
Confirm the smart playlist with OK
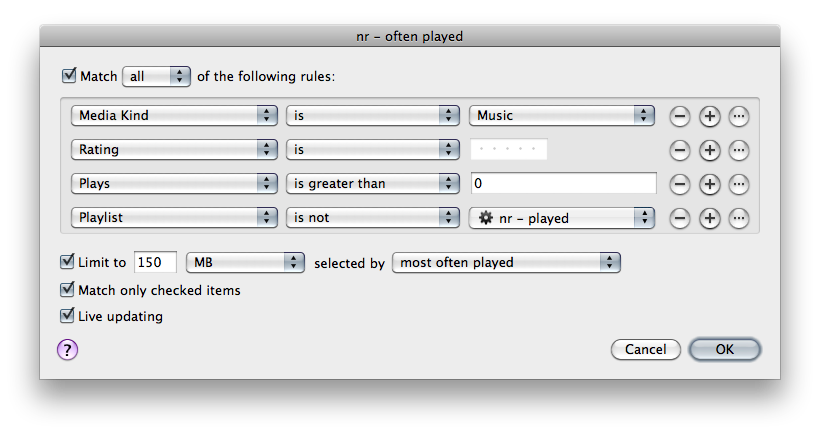point(724,349)
